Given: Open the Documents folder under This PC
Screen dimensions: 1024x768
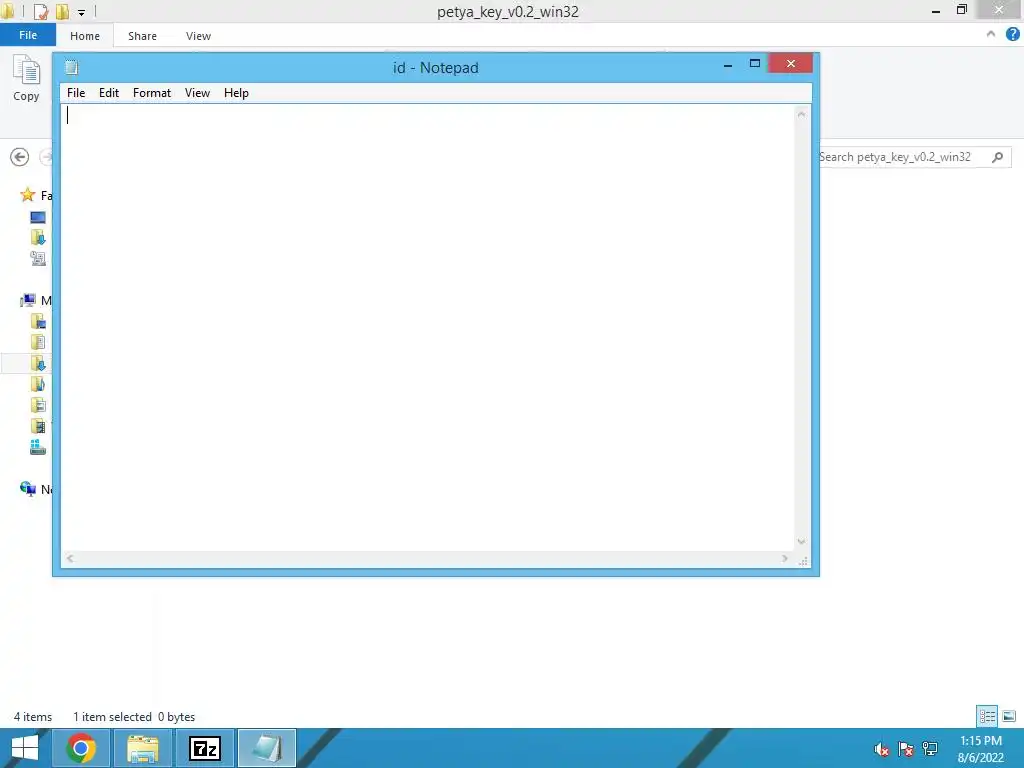Looking at the screenshot, I should coord(38,342).
